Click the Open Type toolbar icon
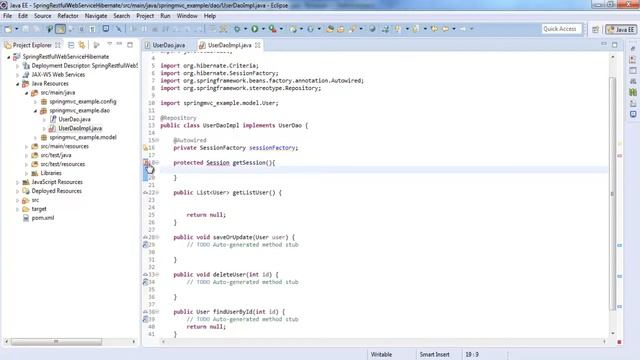 click(x=330, y=29)
